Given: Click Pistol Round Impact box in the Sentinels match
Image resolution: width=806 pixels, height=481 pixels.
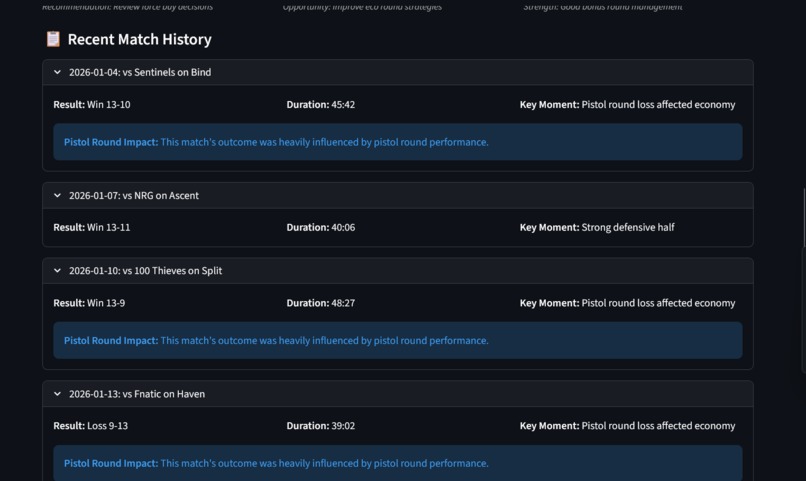Looking at the screenshot, I should coord(398,142).
